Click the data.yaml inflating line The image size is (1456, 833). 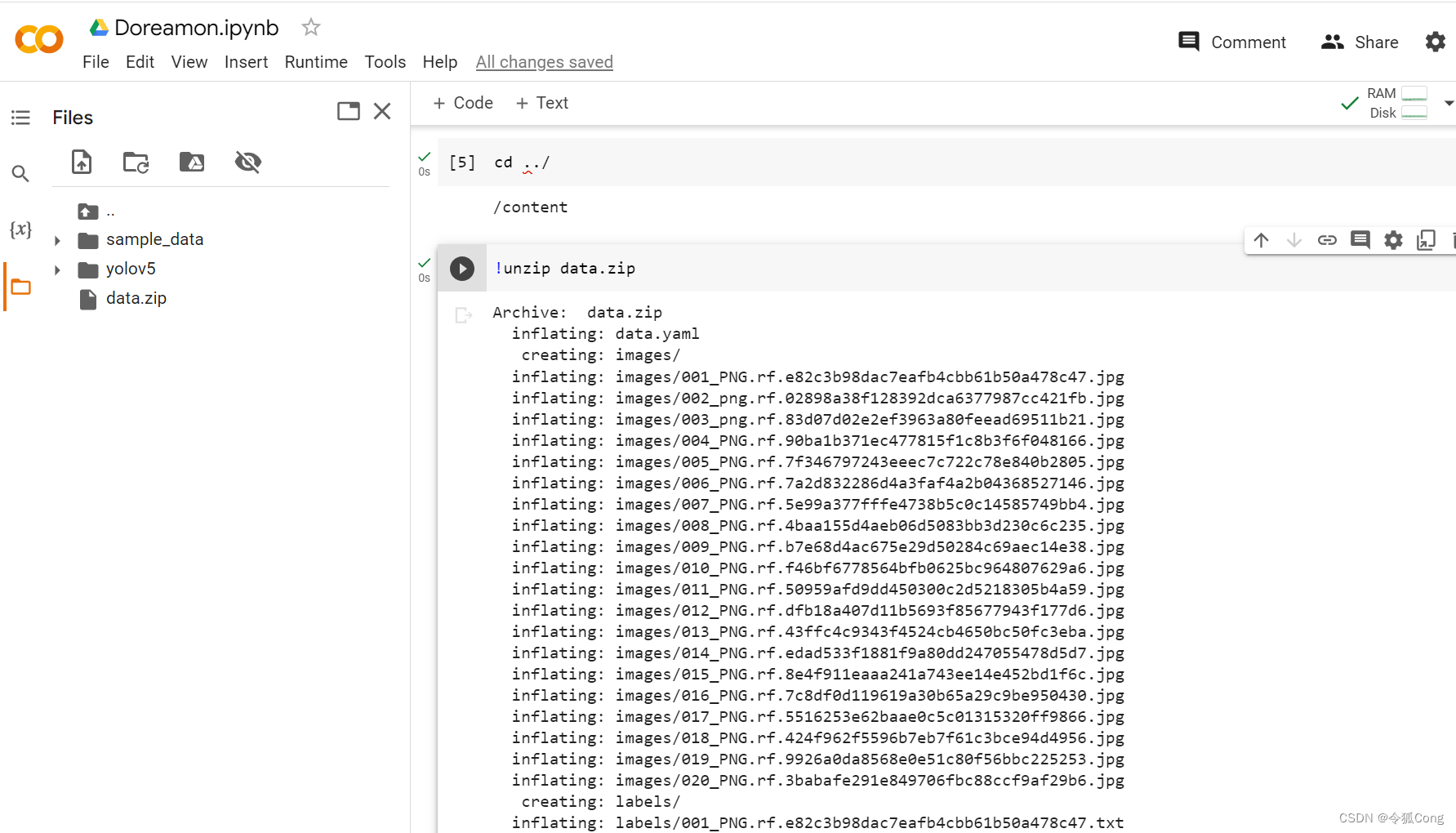(x=606, y=334)
